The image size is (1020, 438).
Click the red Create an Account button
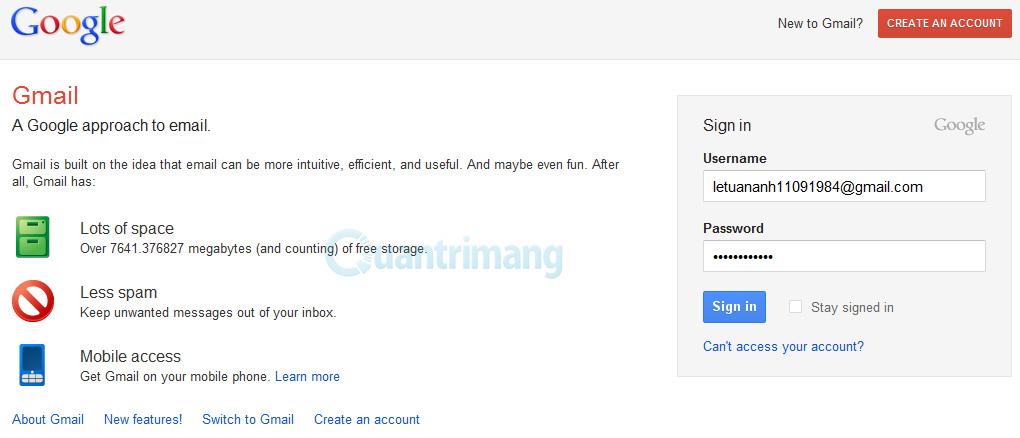point(945,23)
